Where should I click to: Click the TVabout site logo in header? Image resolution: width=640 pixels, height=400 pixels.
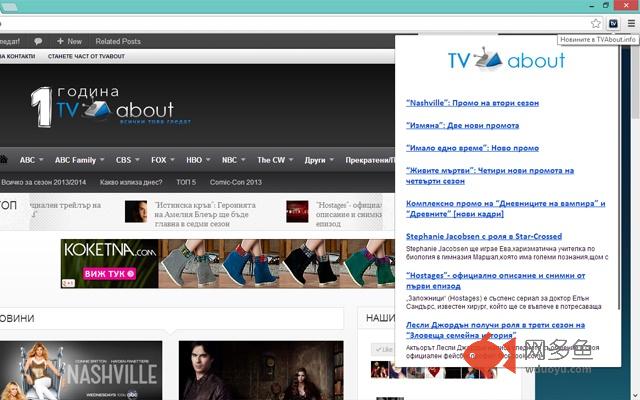pyautogui.click(x=110, y=107)
